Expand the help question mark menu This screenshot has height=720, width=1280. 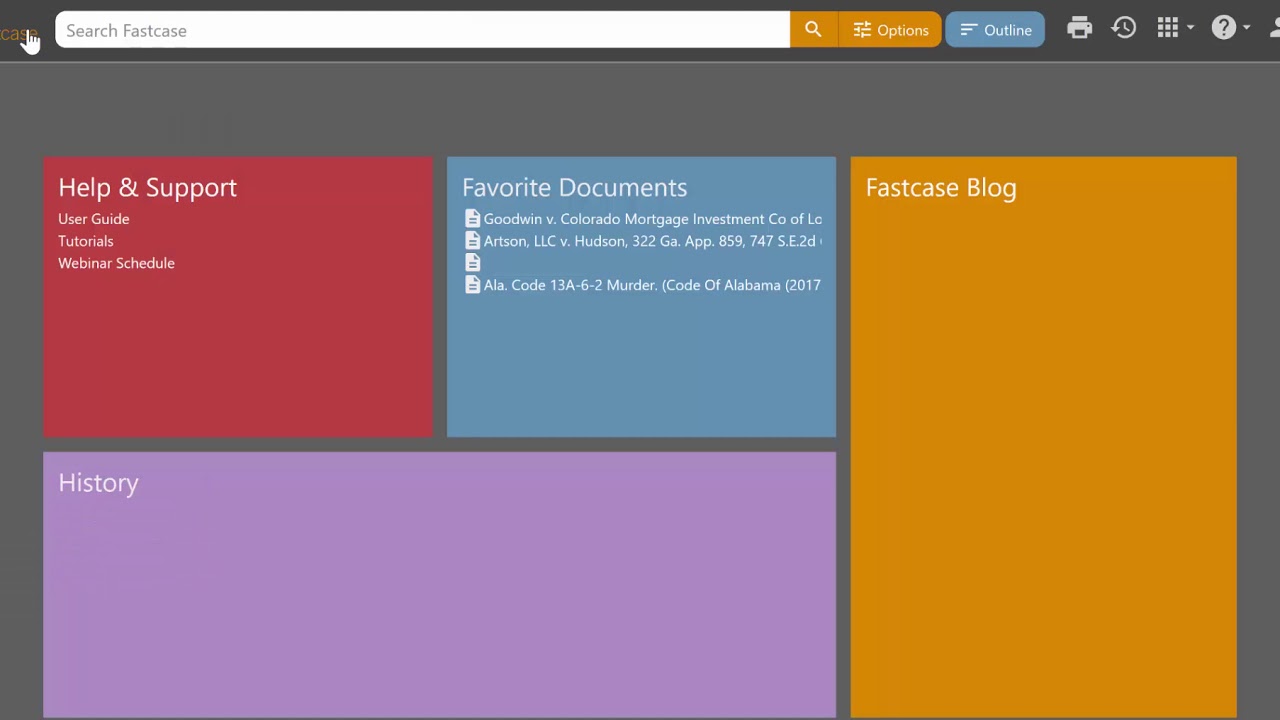tap(1230, 29)
